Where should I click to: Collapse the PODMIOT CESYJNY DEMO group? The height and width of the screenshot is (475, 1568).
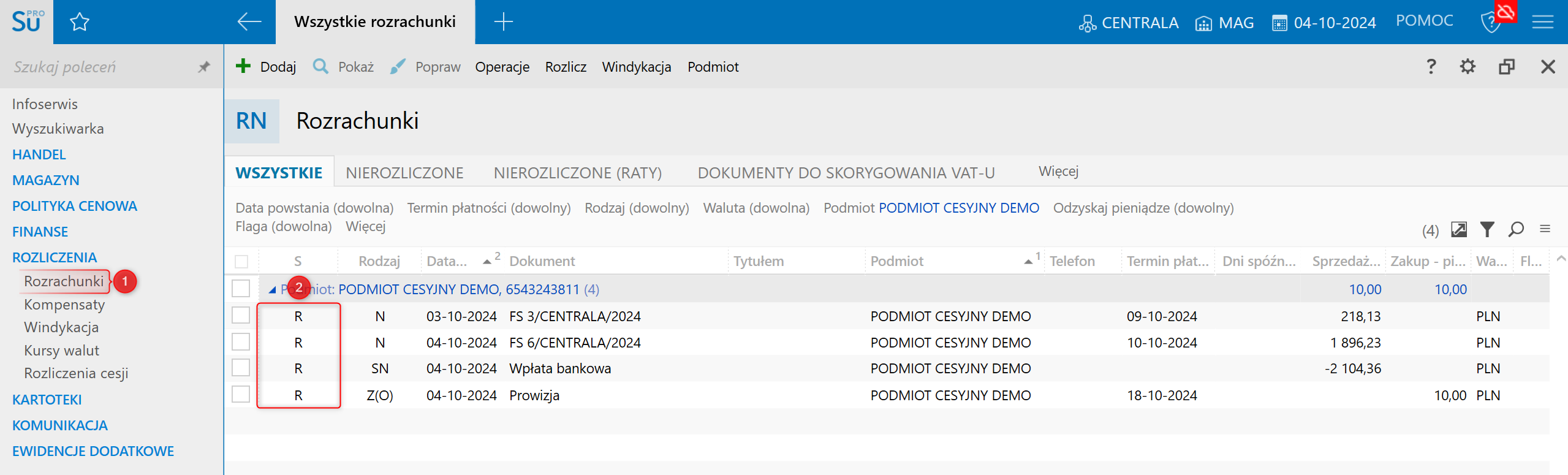point(272,290)
